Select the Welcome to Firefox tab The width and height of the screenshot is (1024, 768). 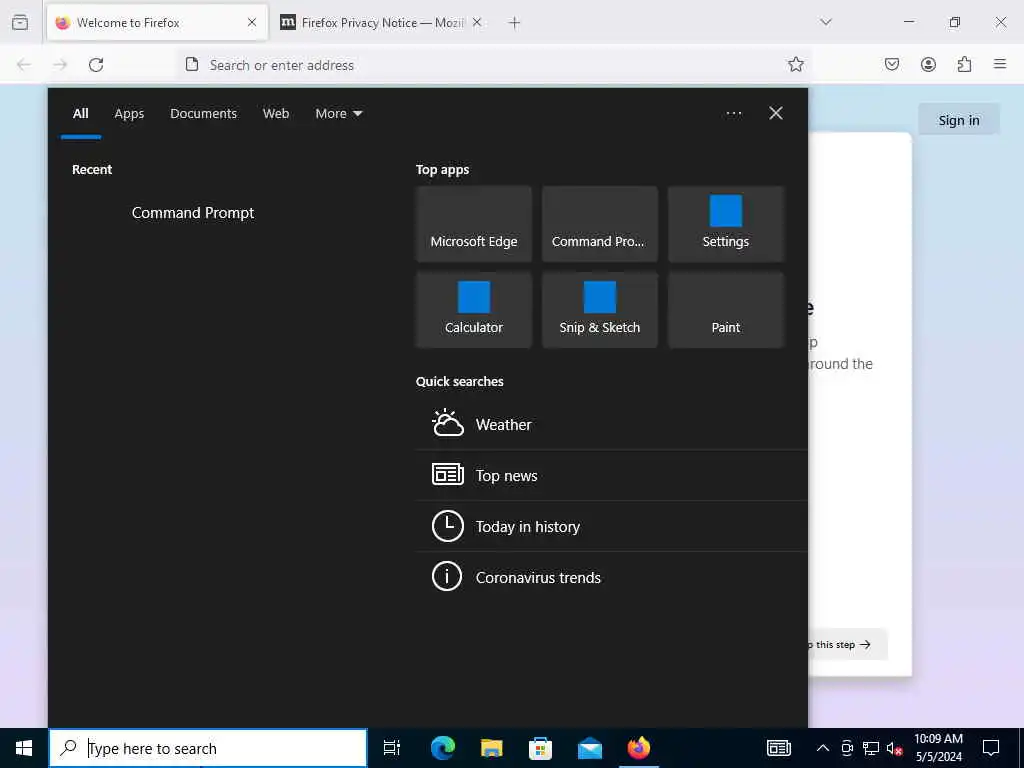tap(157, 23)
